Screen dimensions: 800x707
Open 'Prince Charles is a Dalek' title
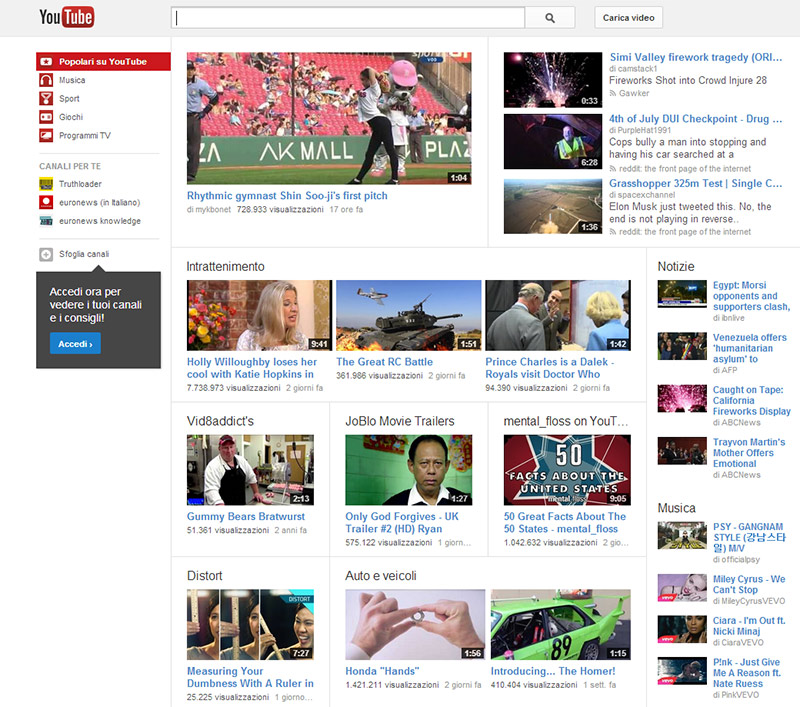(549, 368)
